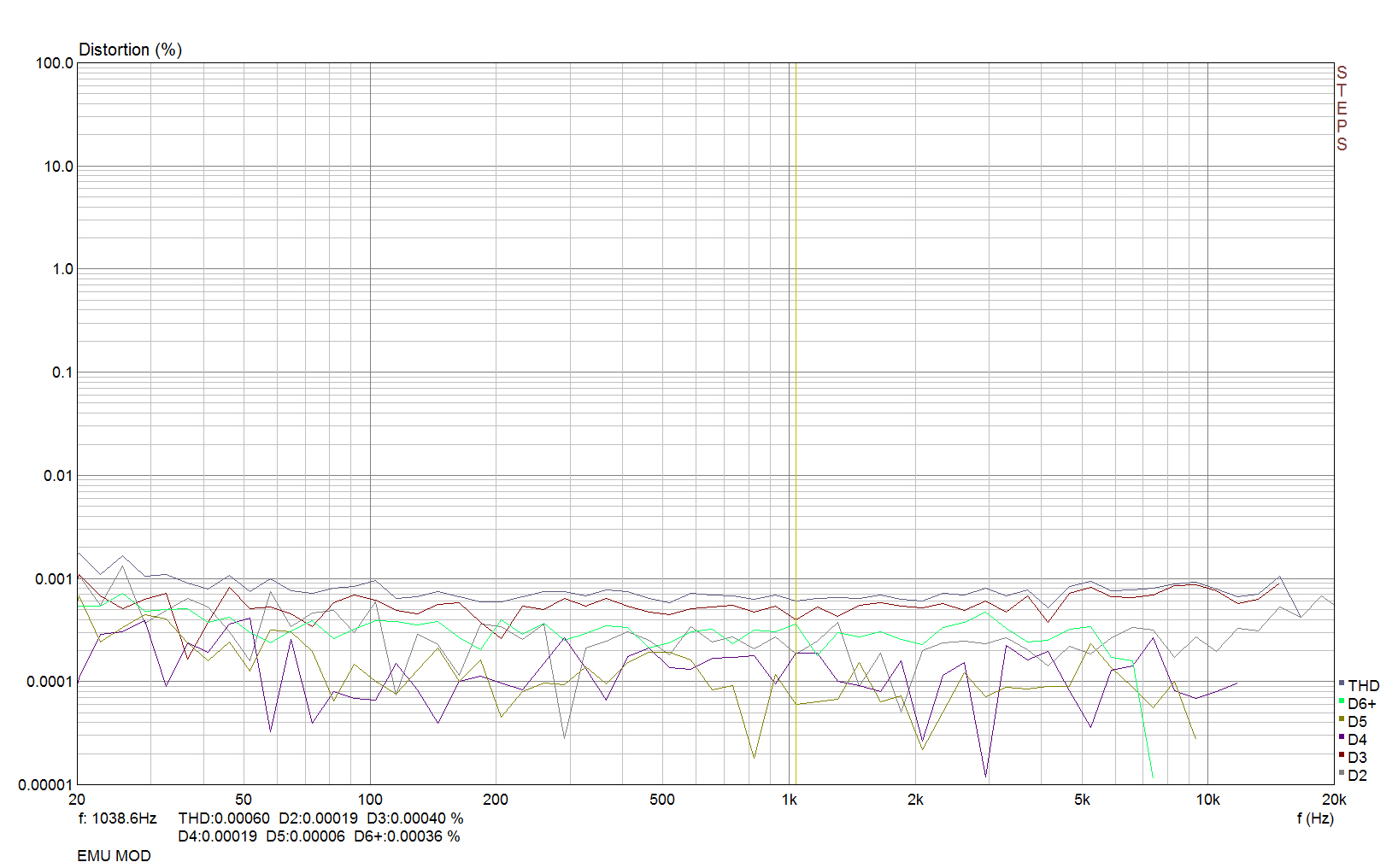The image size is (1398, 868).
Task: Click the 20k x-axis tick label
Action: (x=1334, y=800)
